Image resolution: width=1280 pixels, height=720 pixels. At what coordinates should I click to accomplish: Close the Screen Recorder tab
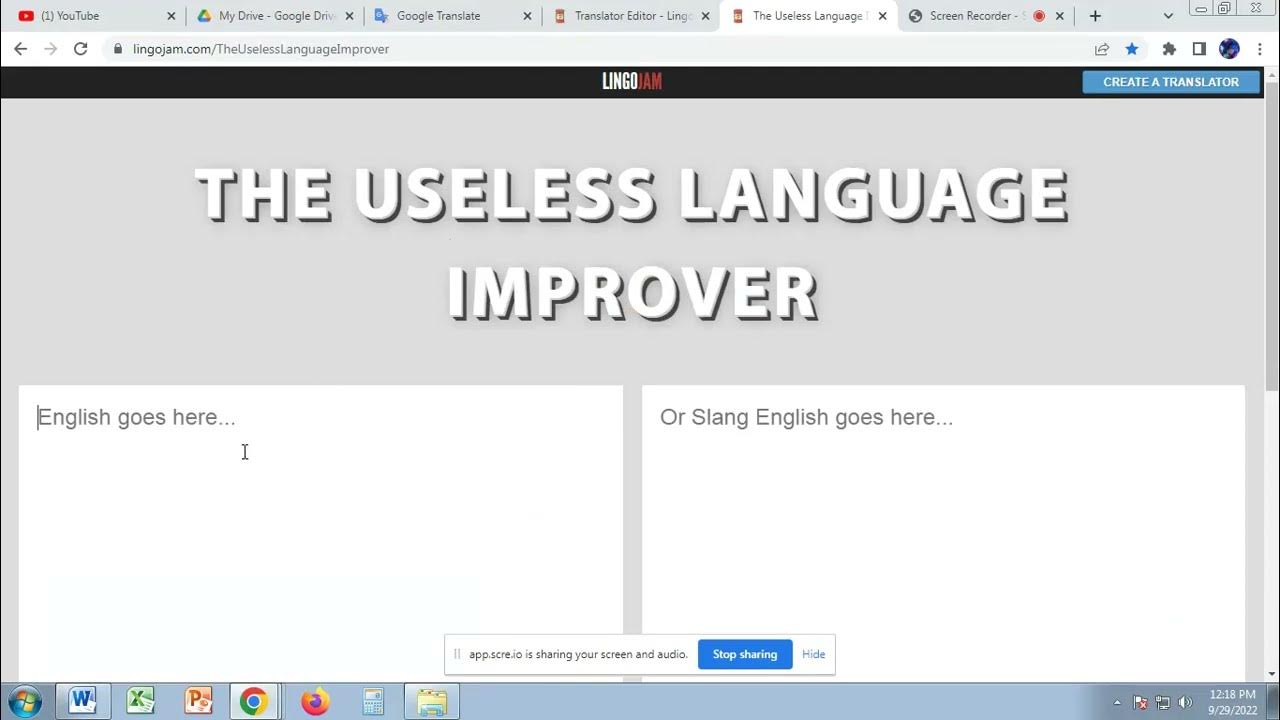(1060, 16)
